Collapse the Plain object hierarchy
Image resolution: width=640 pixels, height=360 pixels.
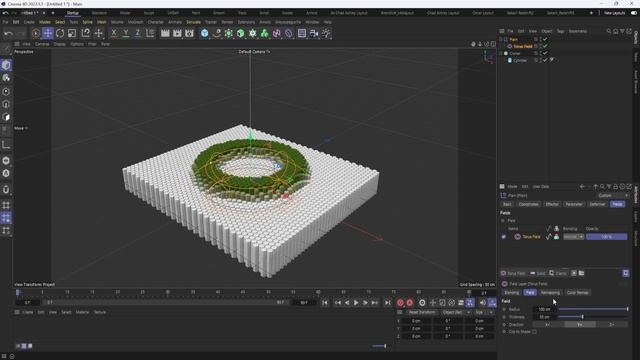coord(501,40)
